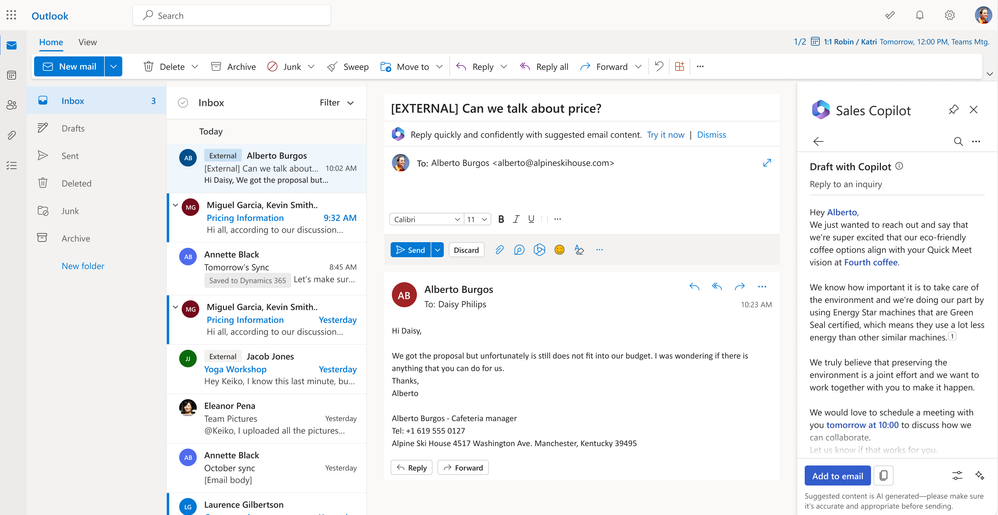998x515 pixels.
Task: Switch to the View tab
Action: click(x=88, y=42)
